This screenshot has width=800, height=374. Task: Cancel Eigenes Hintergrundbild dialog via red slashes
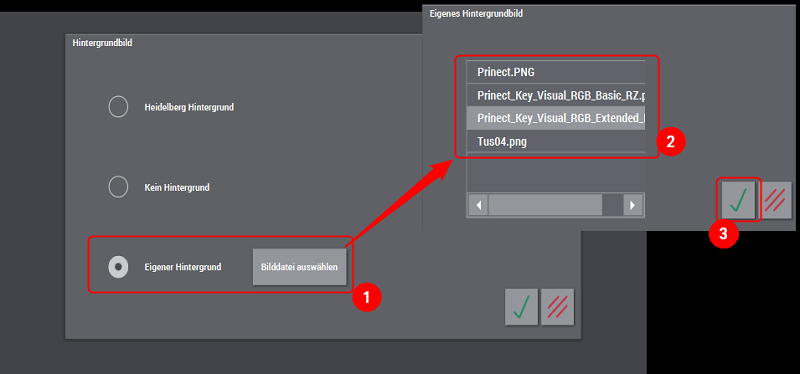(776, 200)
